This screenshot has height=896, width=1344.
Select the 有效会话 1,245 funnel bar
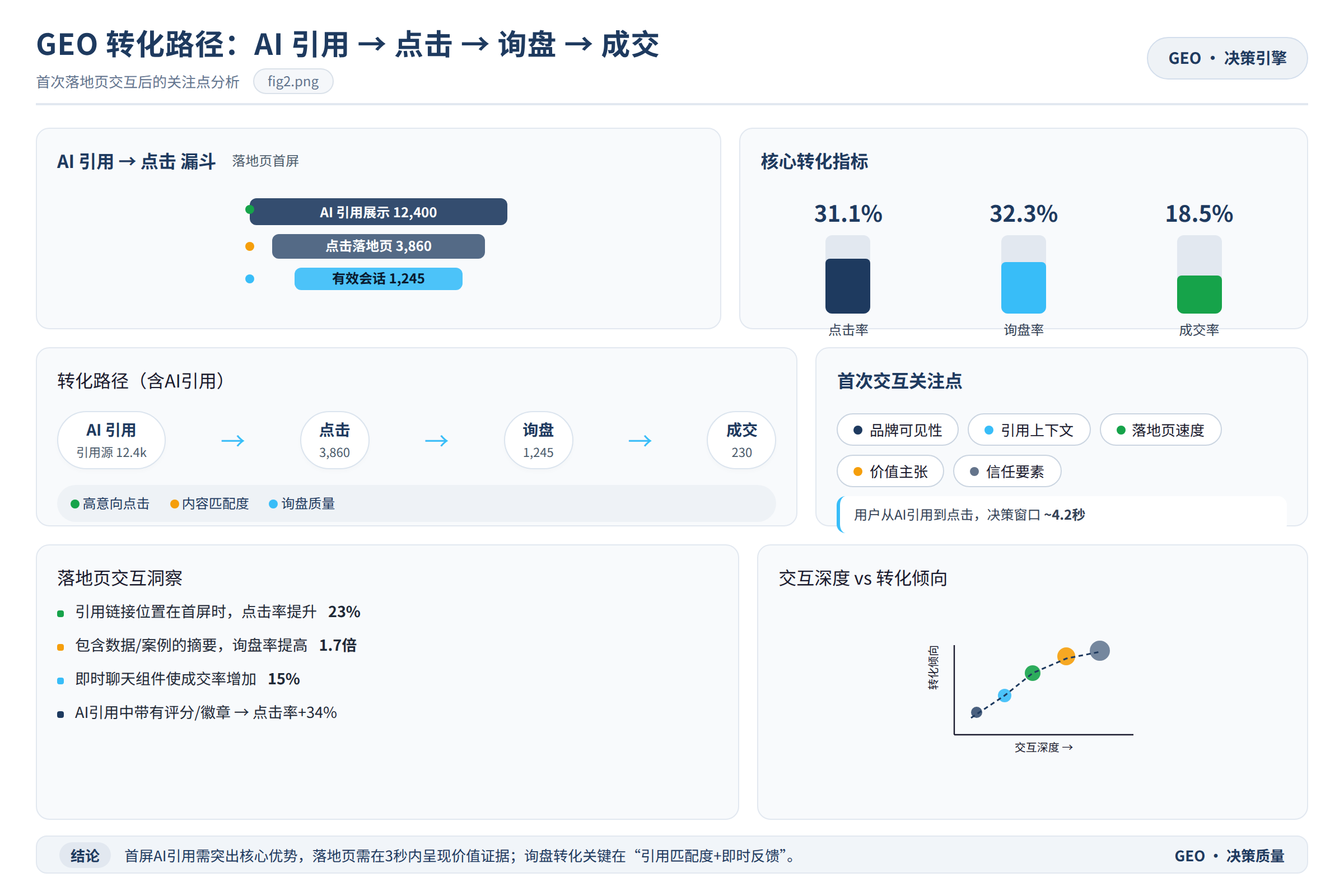pos(379,279)
